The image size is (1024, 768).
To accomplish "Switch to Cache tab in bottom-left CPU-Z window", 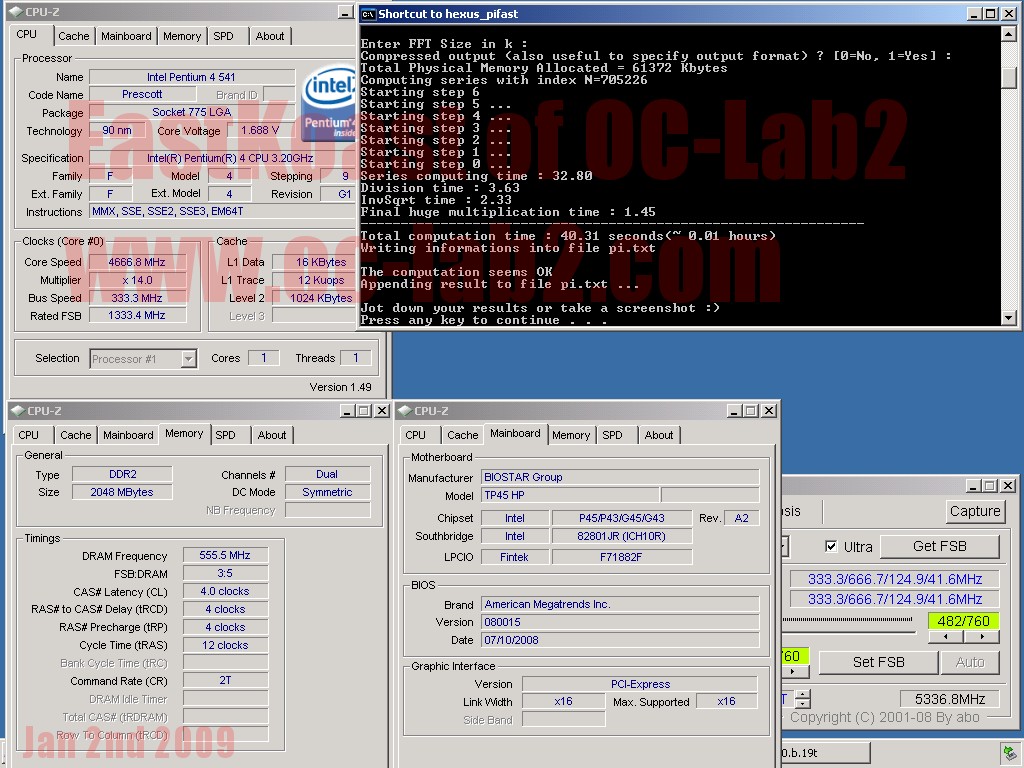I will point(76,435).
